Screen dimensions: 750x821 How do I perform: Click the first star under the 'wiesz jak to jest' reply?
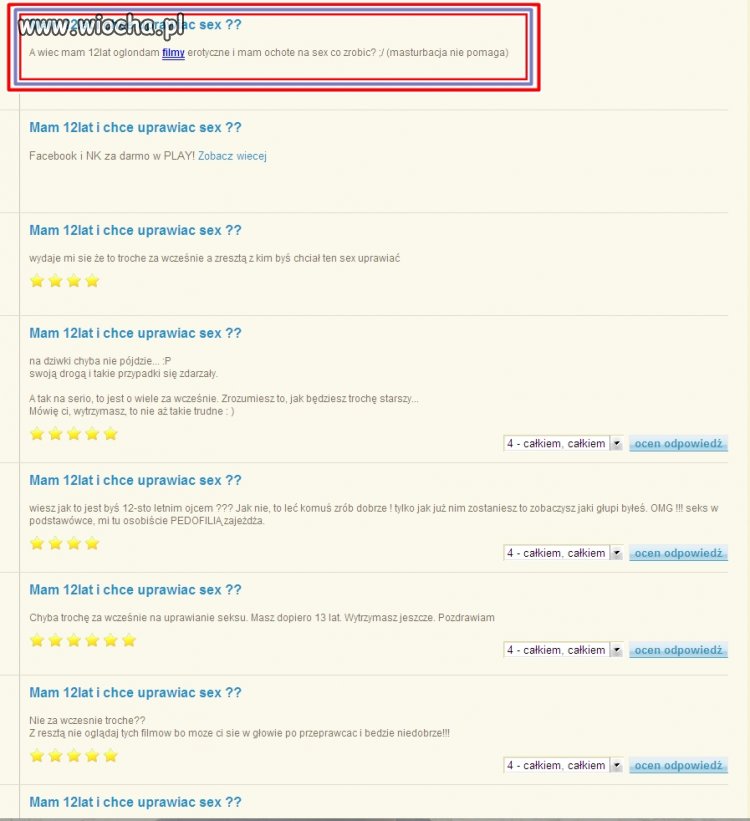(37, 543)
